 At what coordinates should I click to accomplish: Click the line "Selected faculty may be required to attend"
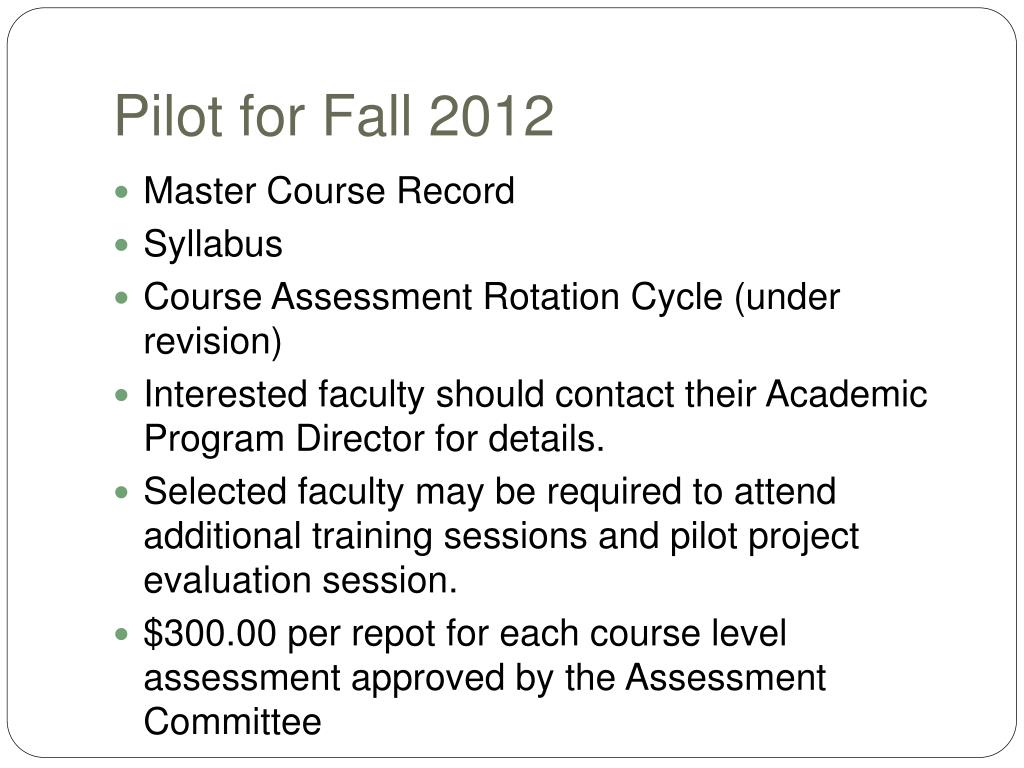point(490,492)
